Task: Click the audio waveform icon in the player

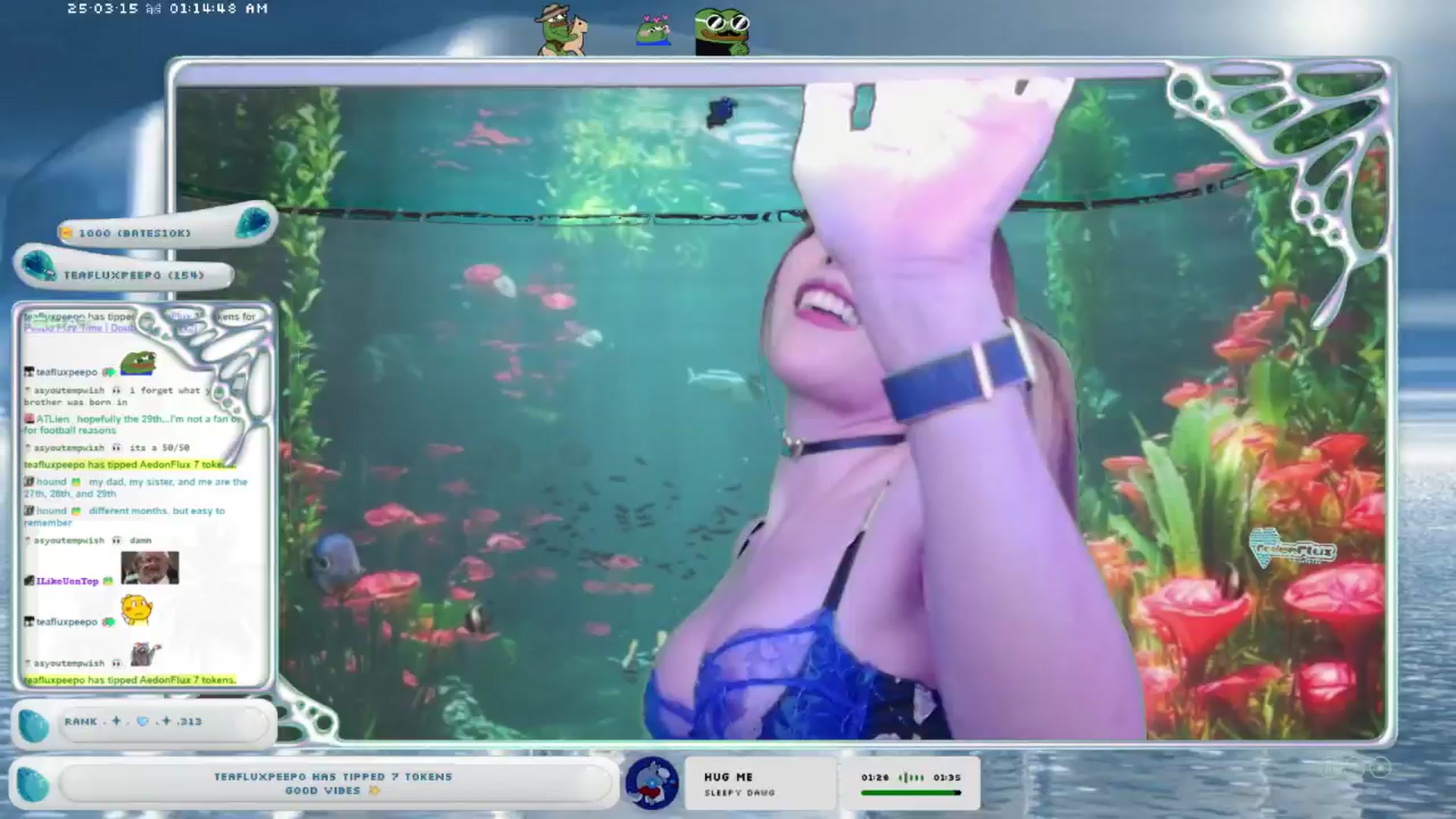Action: [911, 777]
